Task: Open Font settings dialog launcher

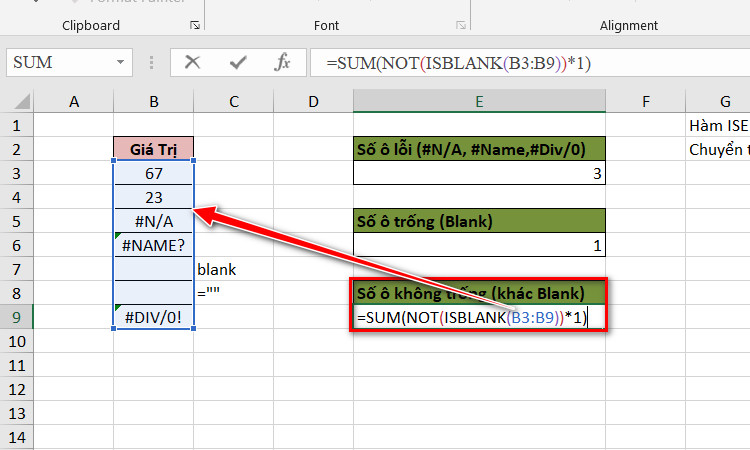Action: point(461,25)
